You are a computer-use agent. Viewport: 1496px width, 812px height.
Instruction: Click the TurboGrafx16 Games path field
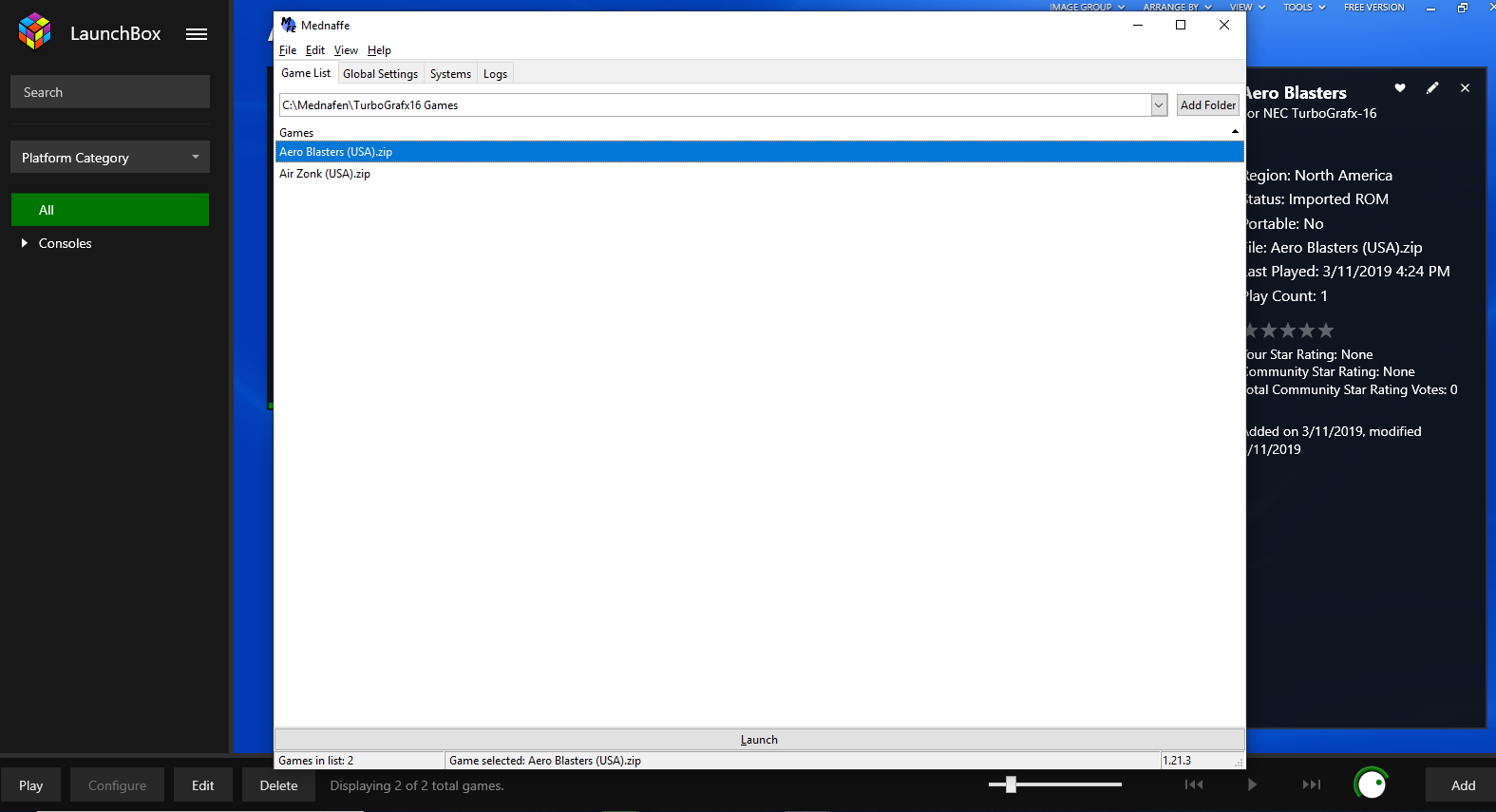click(714, 104)
